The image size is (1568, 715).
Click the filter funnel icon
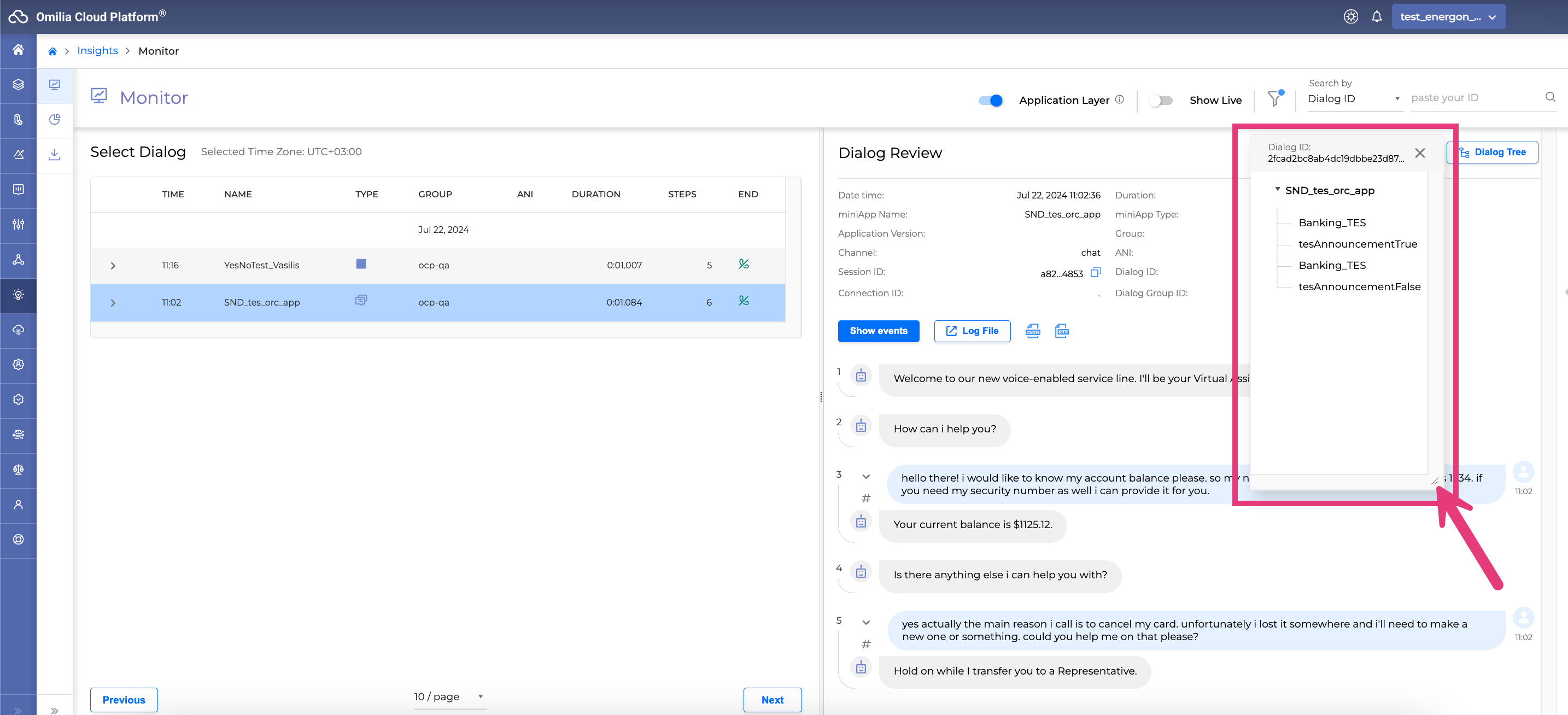[x=1274, y=98]
